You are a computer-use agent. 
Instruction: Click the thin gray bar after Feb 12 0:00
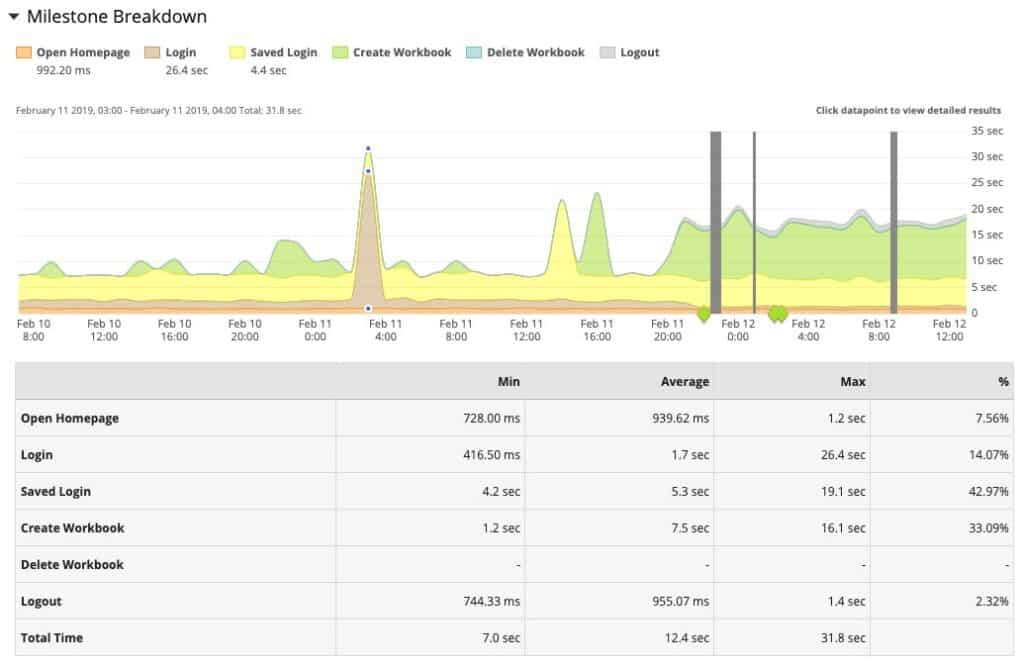click(x=754, y=222)
